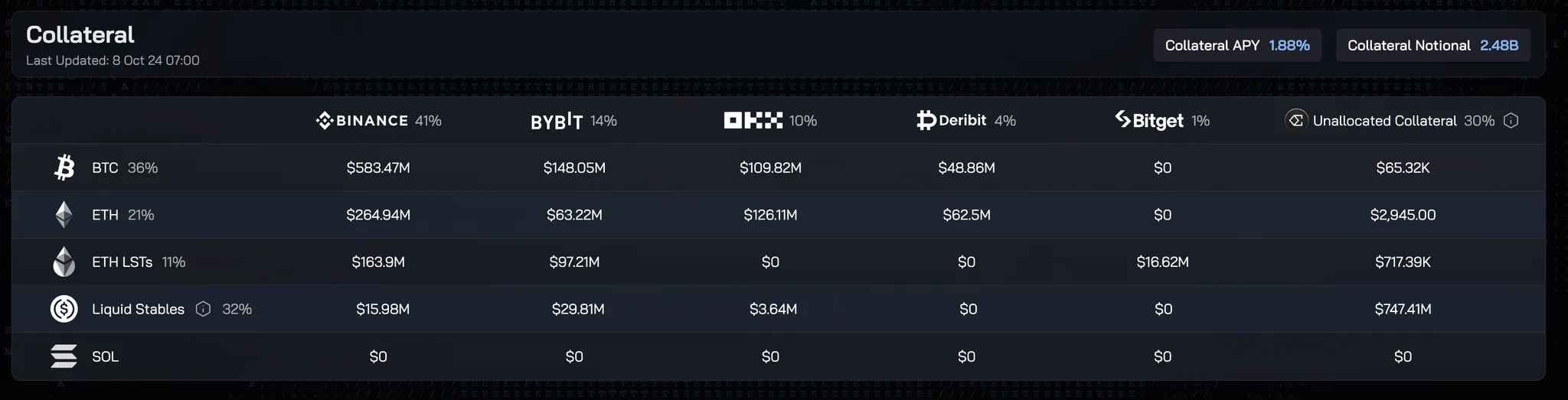Click the Liquid Stables dollar coin icon
Viewport: 1568px width, 400px height.
pyautogui.click(x=64, y=309)
